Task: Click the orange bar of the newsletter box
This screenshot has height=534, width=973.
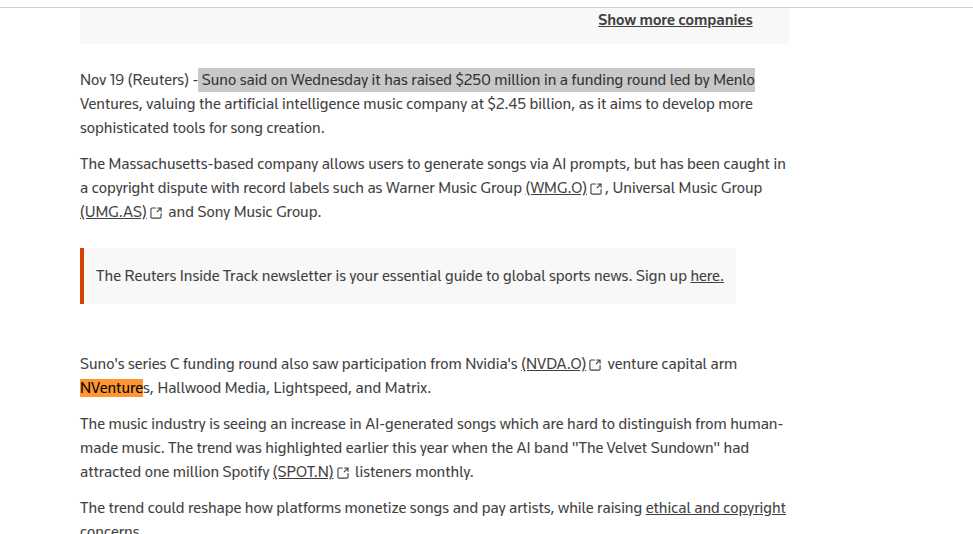Action: pos(82,276)
